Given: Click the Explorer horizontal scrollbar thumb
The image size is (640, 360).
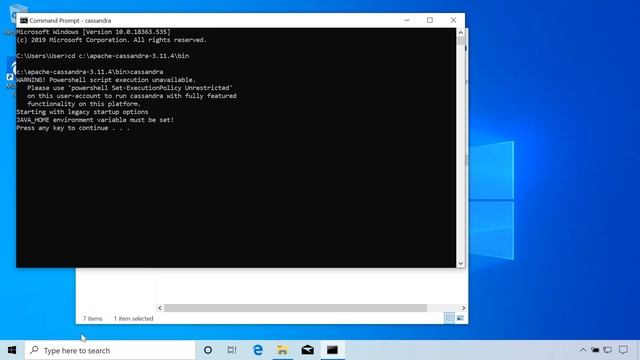Looking at the screenshot, I should coord(296,308).
